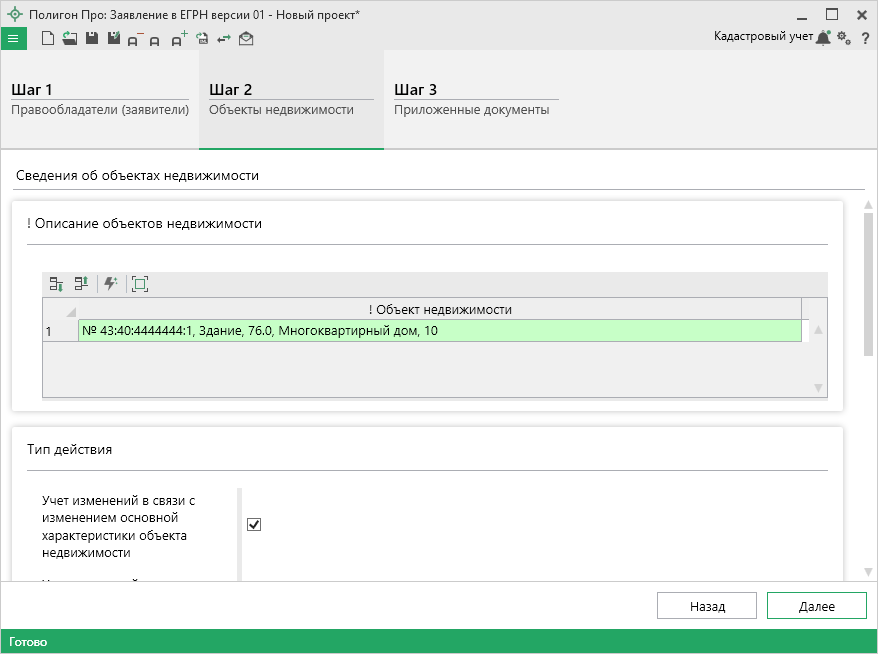Open settings with the gears icon
Screen dimensions: 878x654
pos(844,38)
